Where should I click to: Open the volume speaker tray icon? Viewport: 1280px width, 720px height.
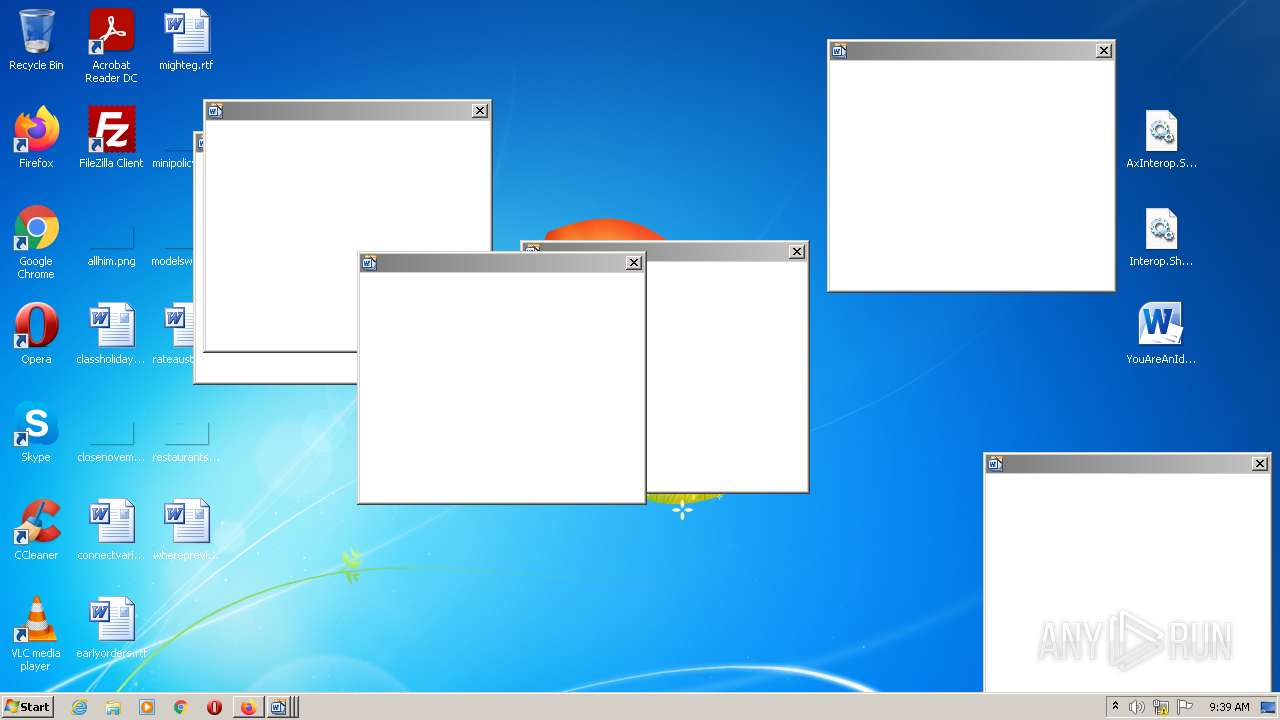coord(1136,707)
